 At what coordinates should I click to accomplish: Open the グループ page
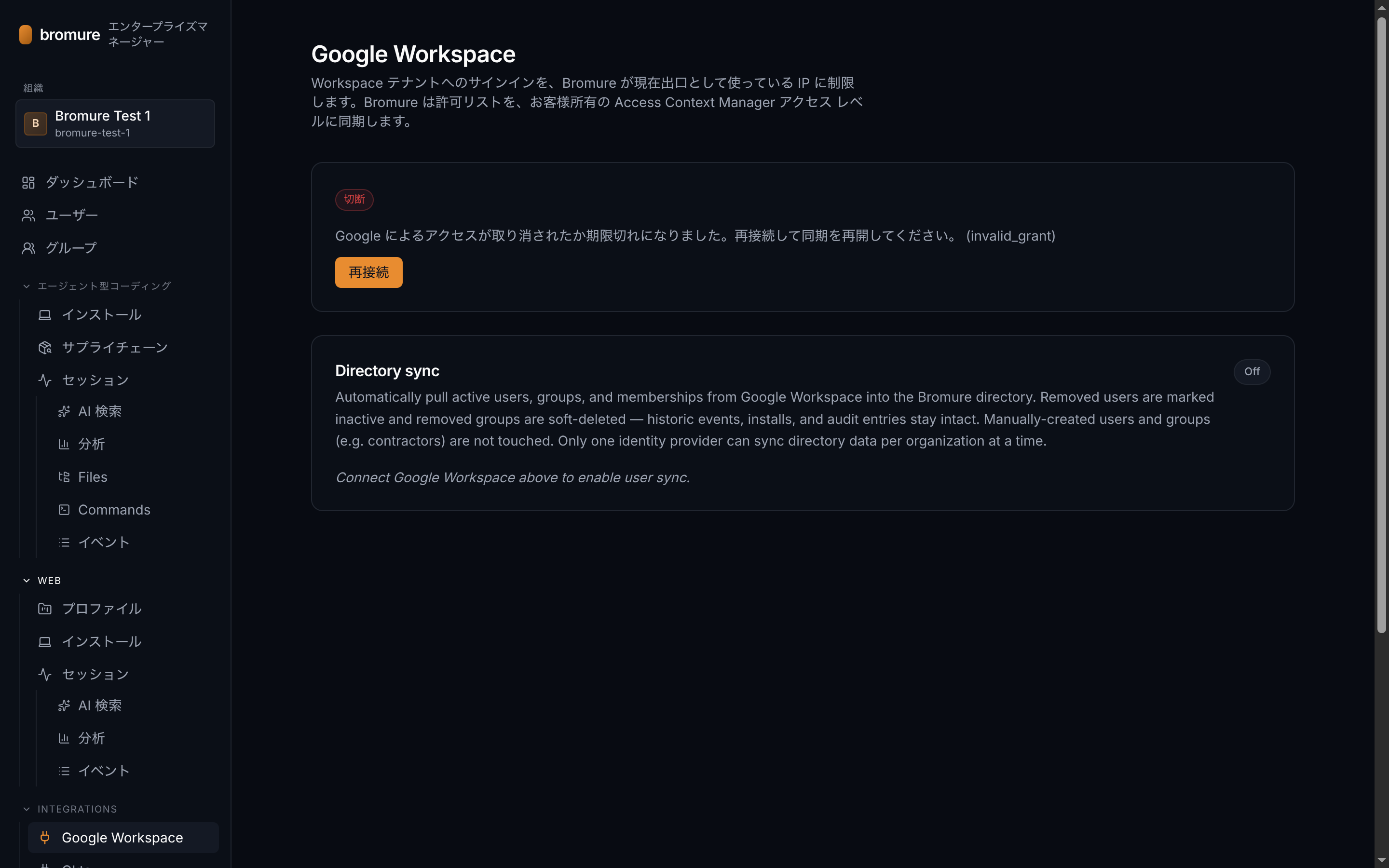115,248
